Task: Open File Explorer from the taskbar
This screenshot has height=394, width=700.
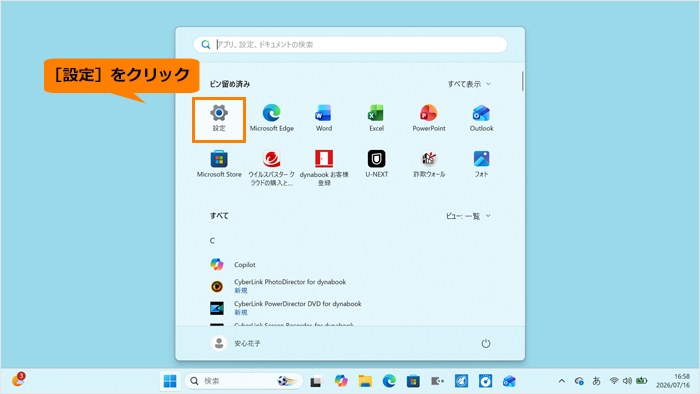Action: coord(365,381)
